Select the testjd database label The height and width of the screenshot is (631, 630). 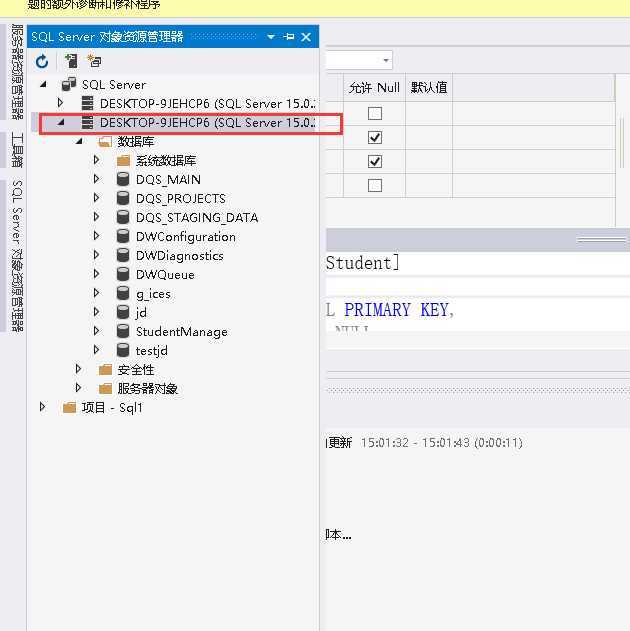point(152,351)
